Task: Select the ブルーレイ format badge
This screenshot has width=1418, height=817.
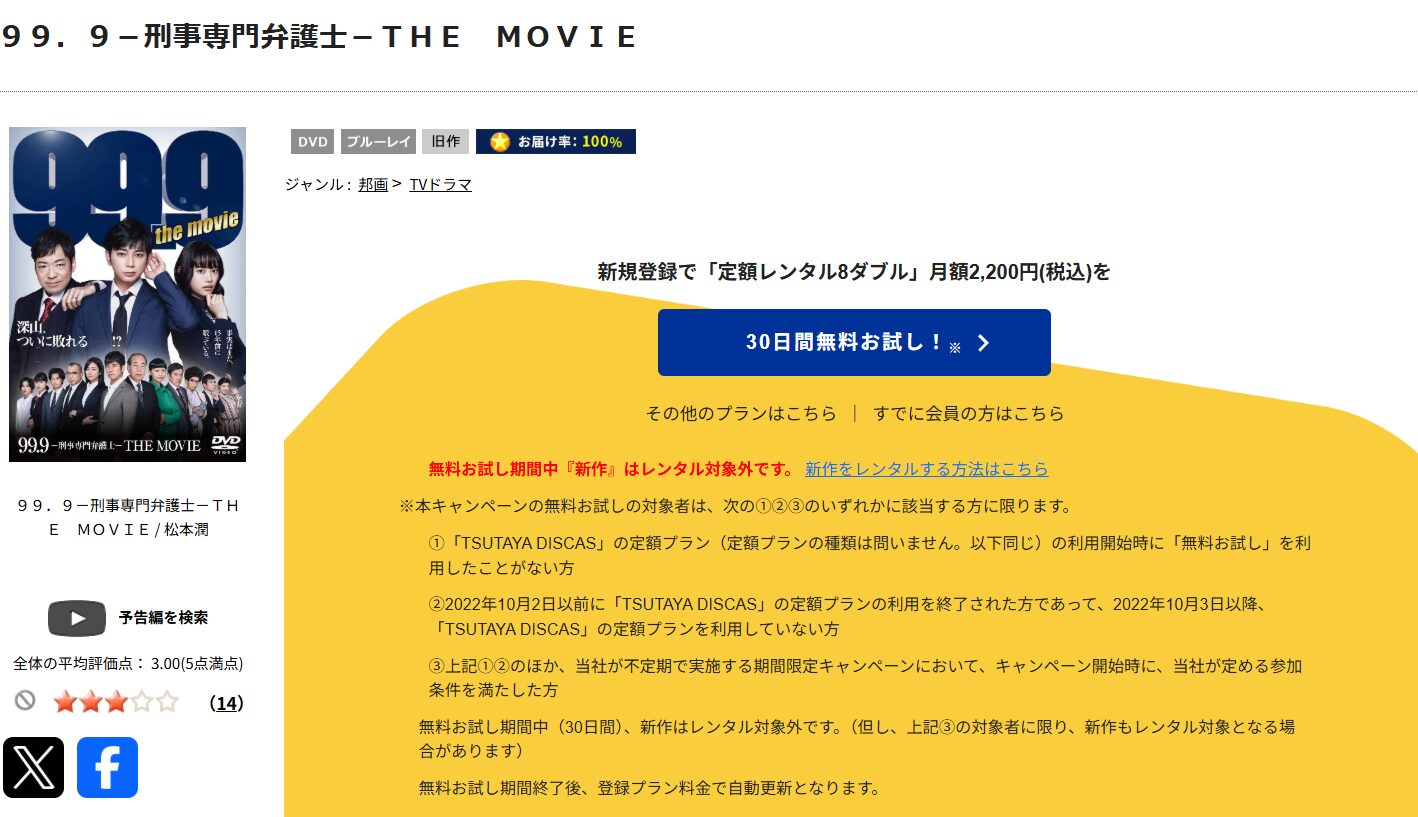Action: pyautogui.click(x=378, y=142)
